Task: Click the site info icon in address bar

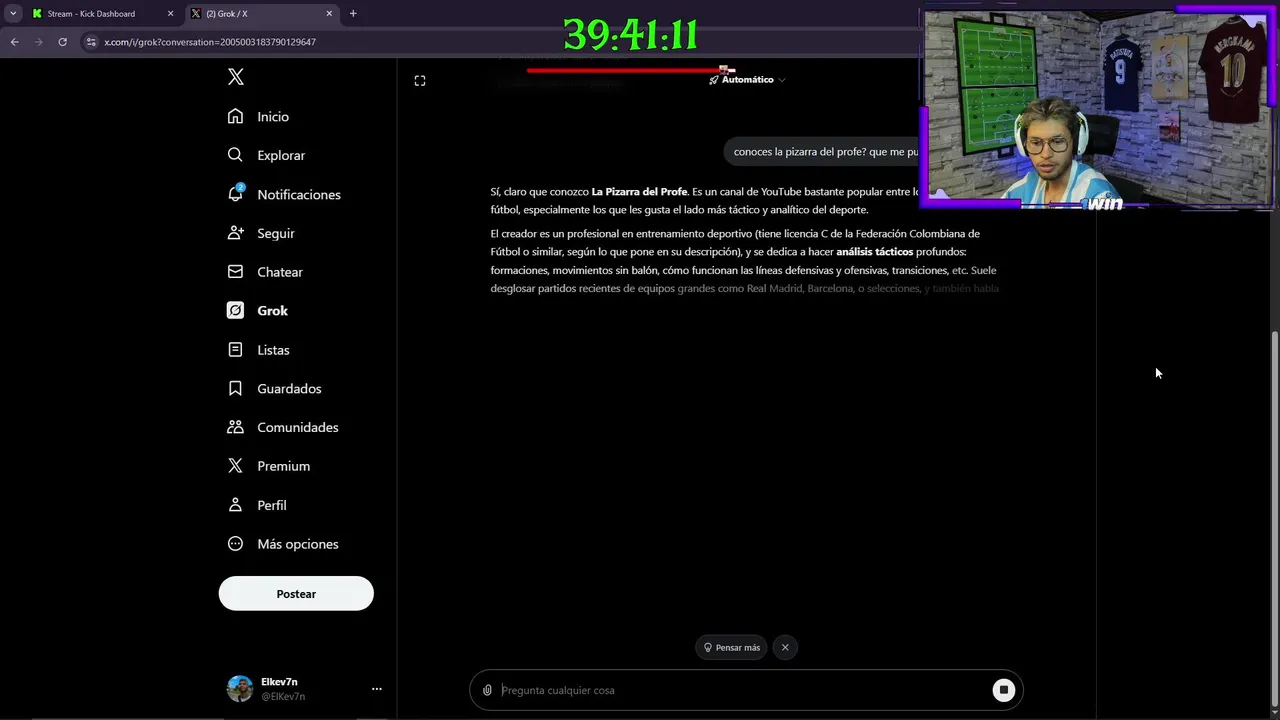Action: [x=91, y=42]
